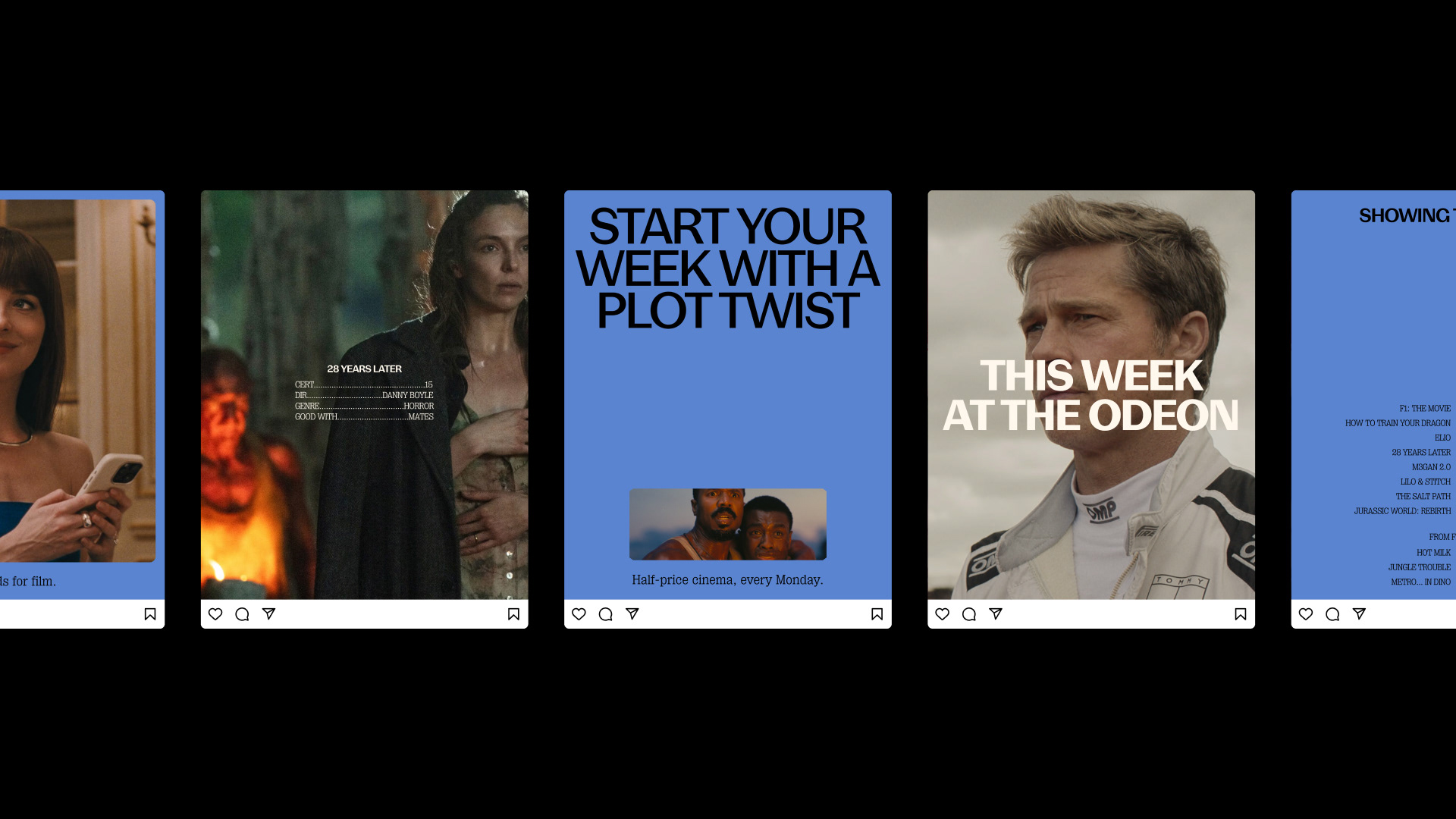Share the Showing film list post

[1358, 613]
